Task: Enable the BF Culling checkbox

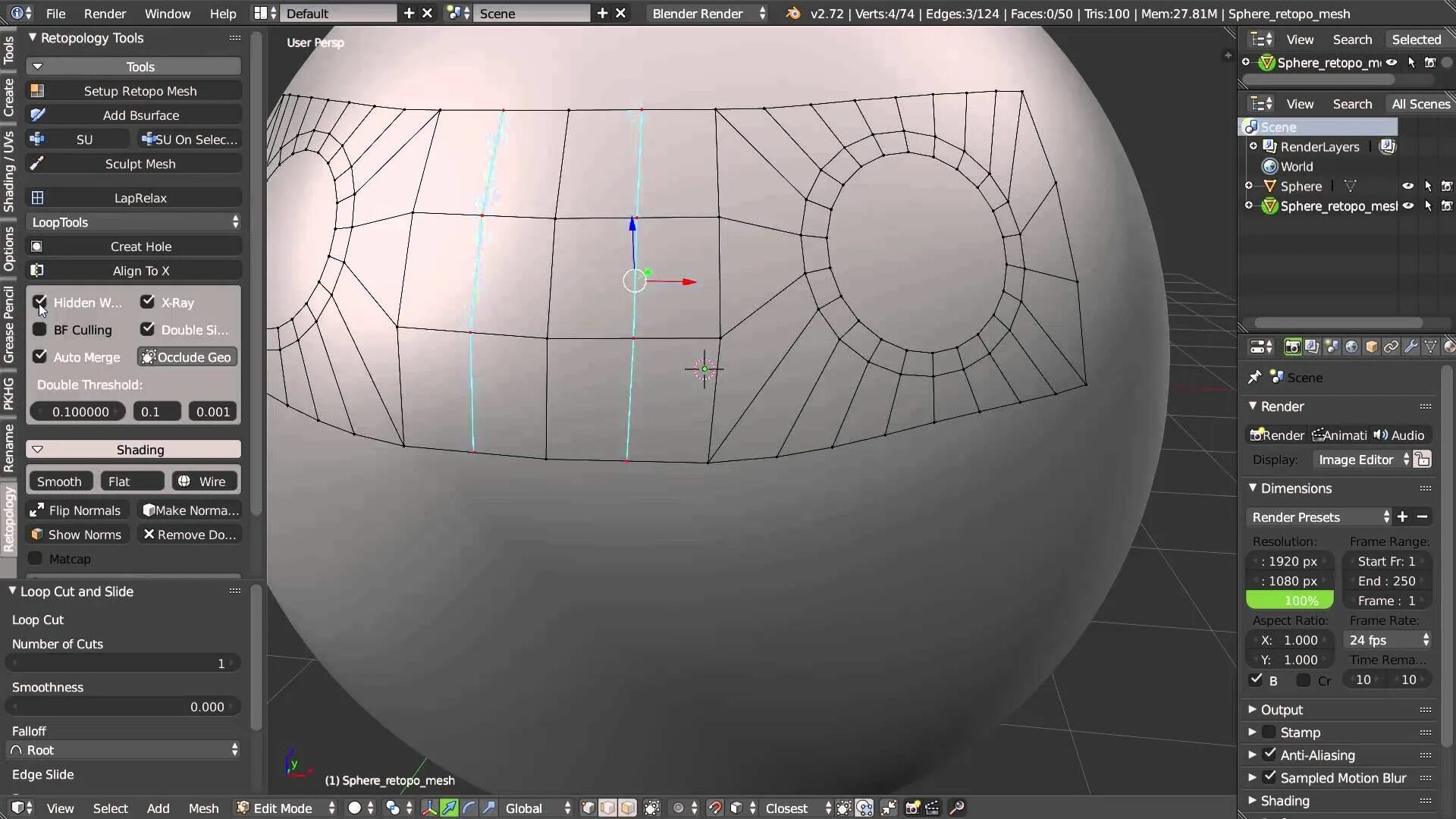Action: [40, 329]
